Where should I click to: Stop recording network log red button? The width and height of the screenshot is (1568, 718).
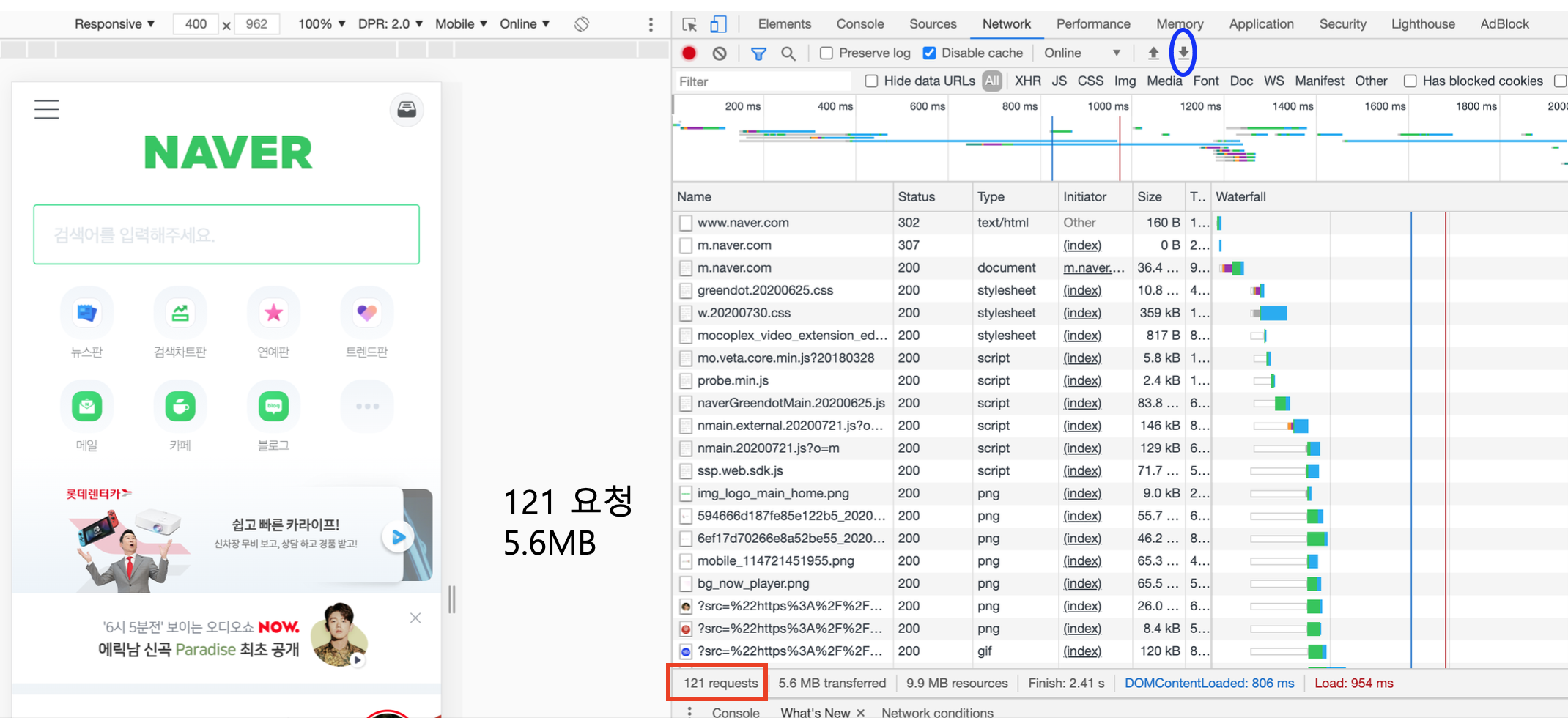[689, 53]
